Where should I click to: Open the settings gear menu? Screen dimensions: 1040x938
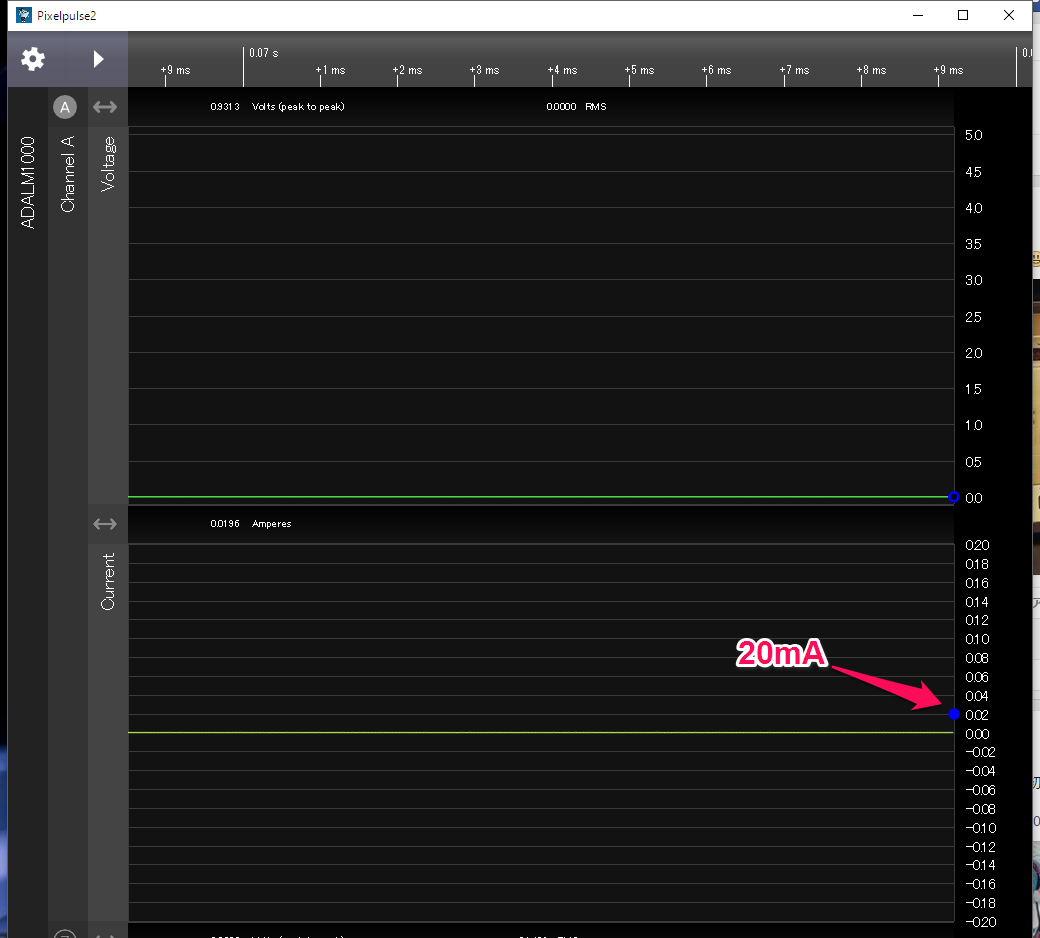pos(33,59)
